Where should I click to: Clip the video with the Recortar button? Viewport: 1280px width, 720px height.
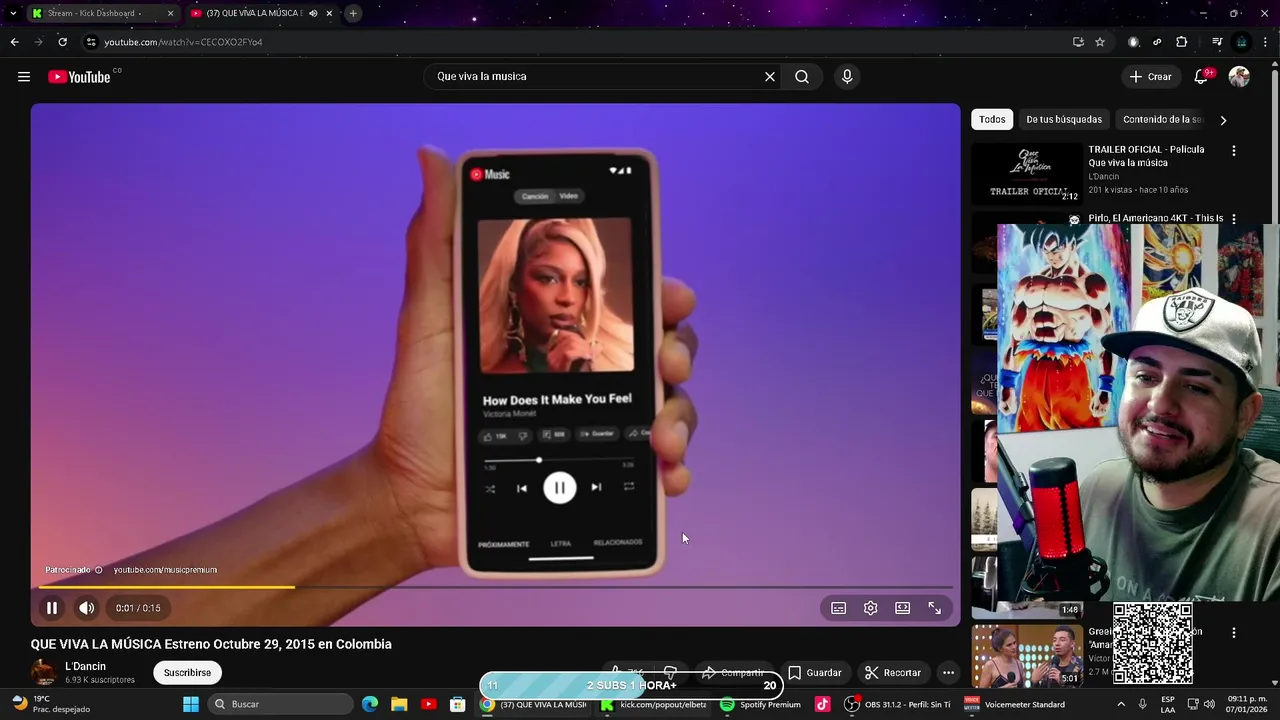[892, 673]
